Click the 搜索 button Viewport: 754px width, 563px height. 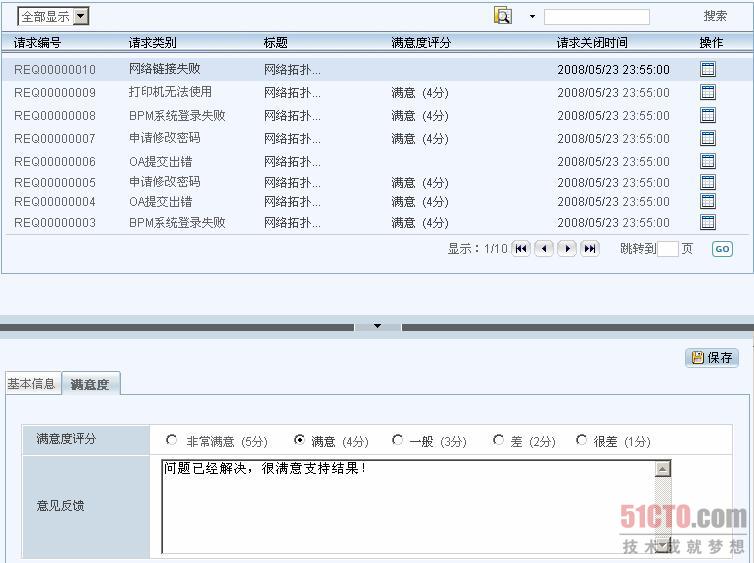click(715, 16)
